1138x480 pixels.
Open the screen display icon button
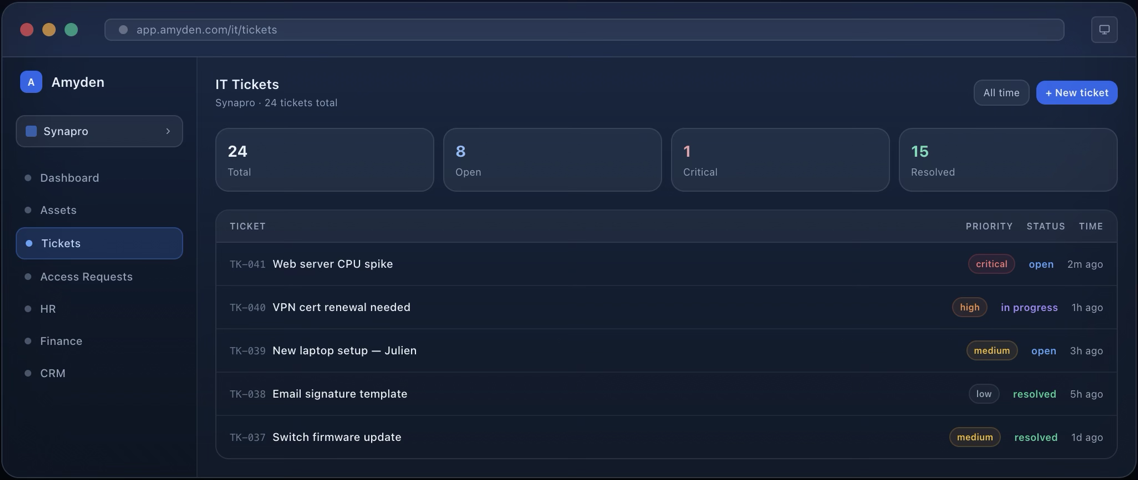point(1104,30)
